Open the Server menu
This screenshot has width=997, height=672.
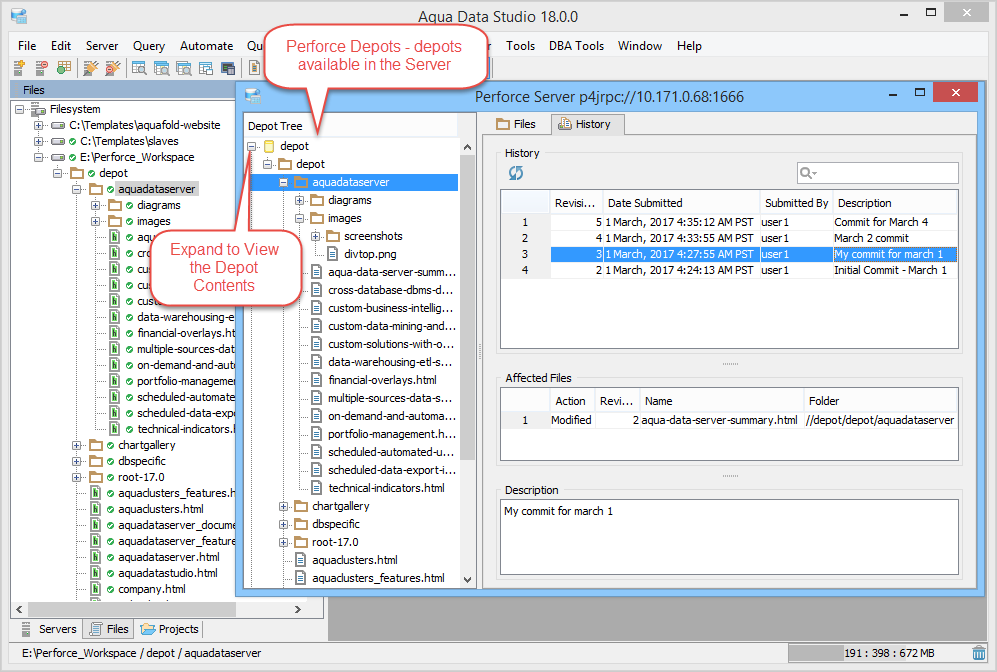102,46
